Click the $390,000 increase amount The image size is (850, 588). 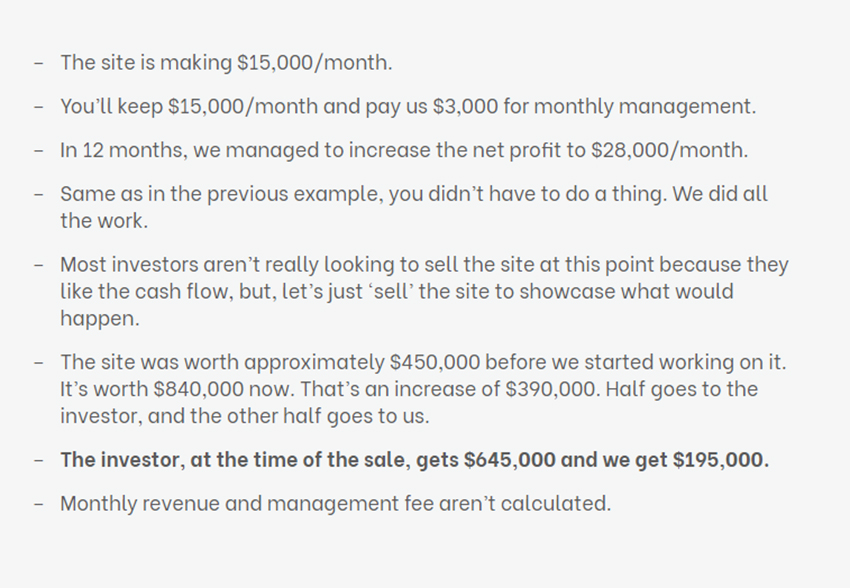tap(553, 389)
